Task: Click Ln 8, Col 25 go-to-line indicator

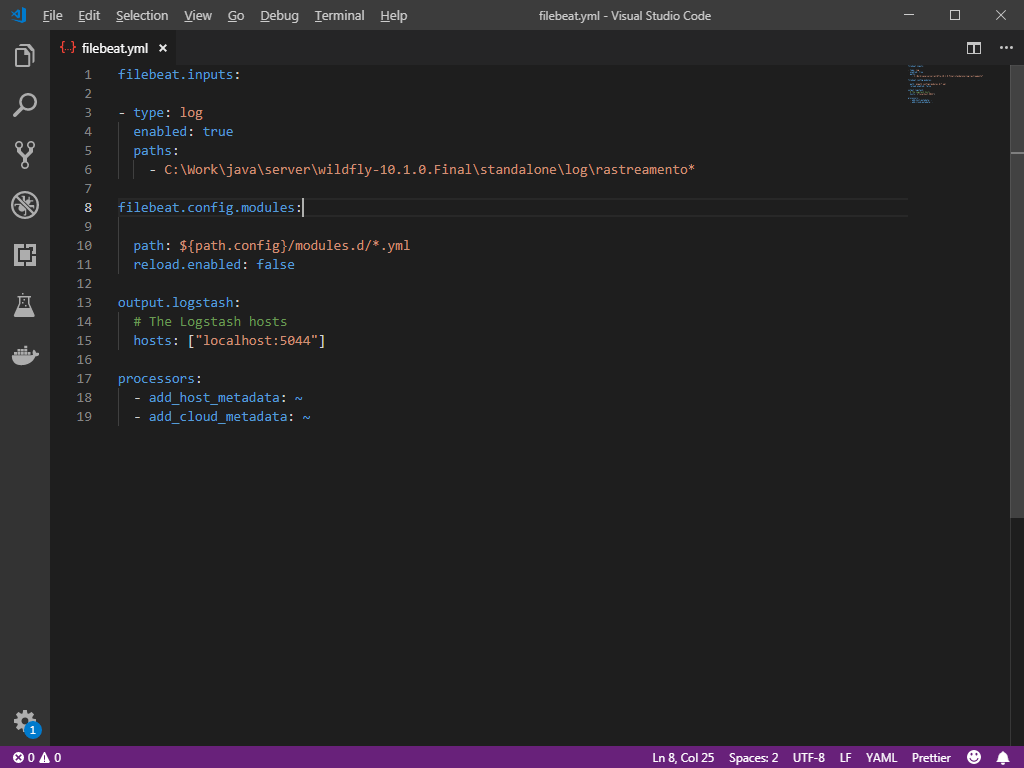Action: [682, 758]
